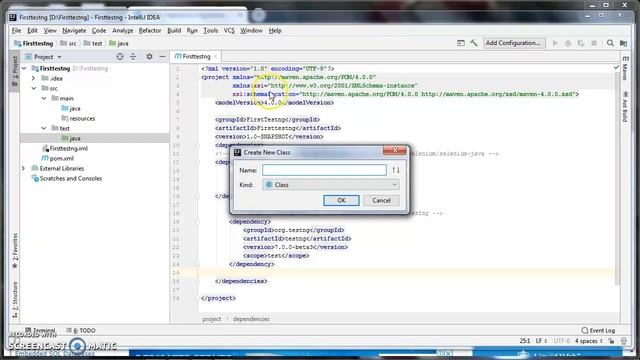640x360 pixels.
Task: Click the Stop square icon in toolbar
Action: click(x=594, y=43)
